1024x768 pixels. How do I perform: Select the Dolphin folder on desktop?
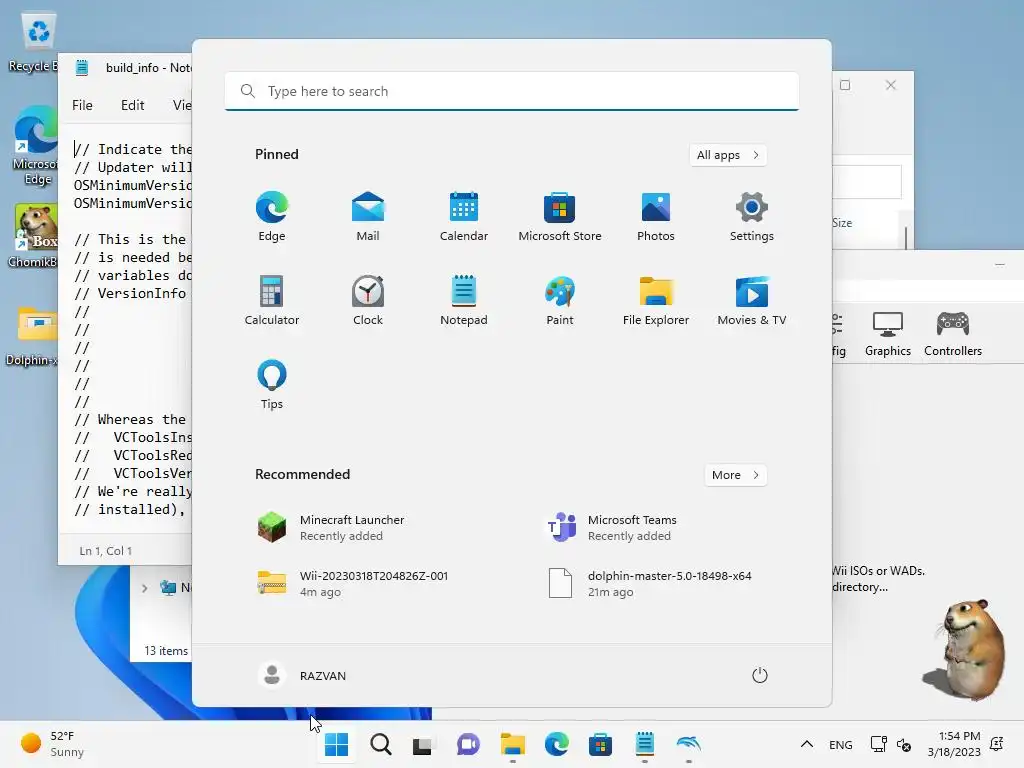[34, 334]
